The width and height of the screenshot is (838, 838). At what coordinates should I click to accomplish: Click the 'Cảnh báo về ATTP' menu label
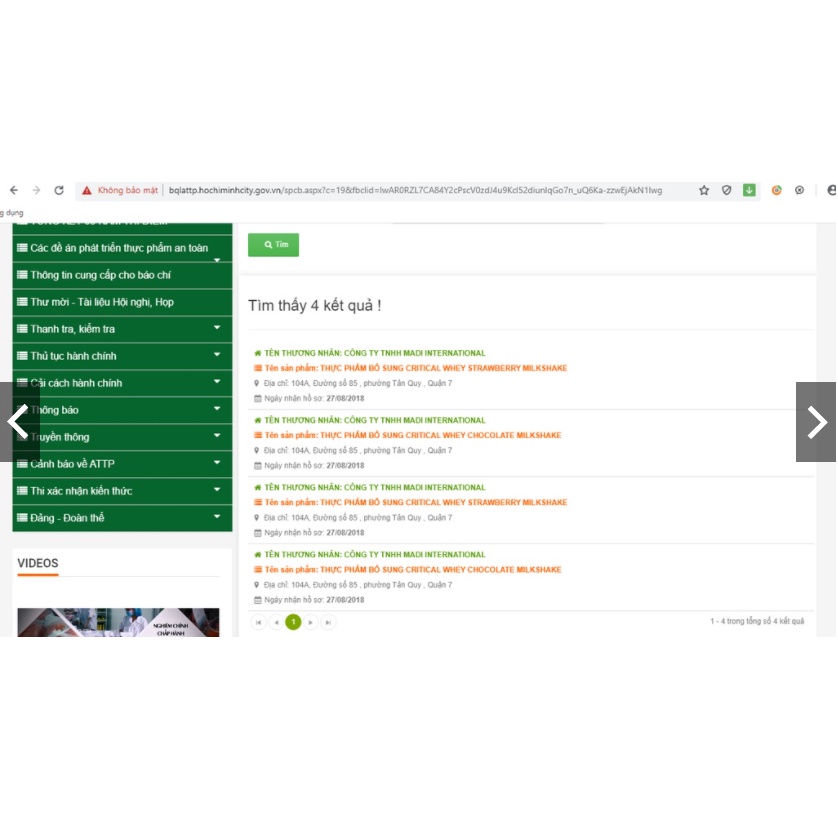(x=72, y=464)
